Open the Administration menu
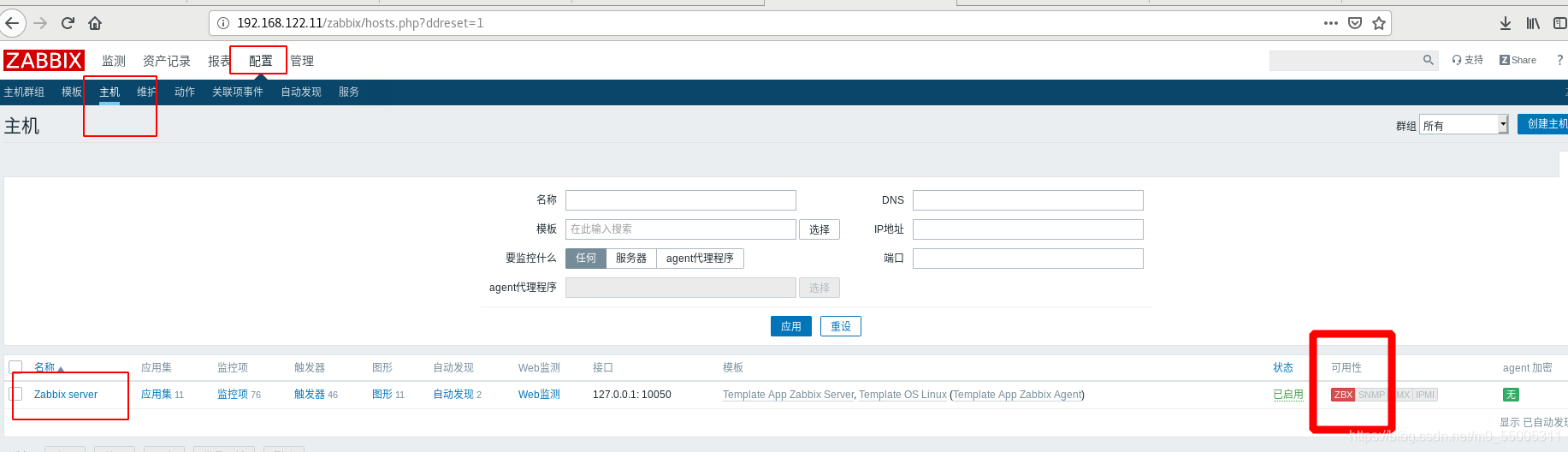 (x=302, y=61)
